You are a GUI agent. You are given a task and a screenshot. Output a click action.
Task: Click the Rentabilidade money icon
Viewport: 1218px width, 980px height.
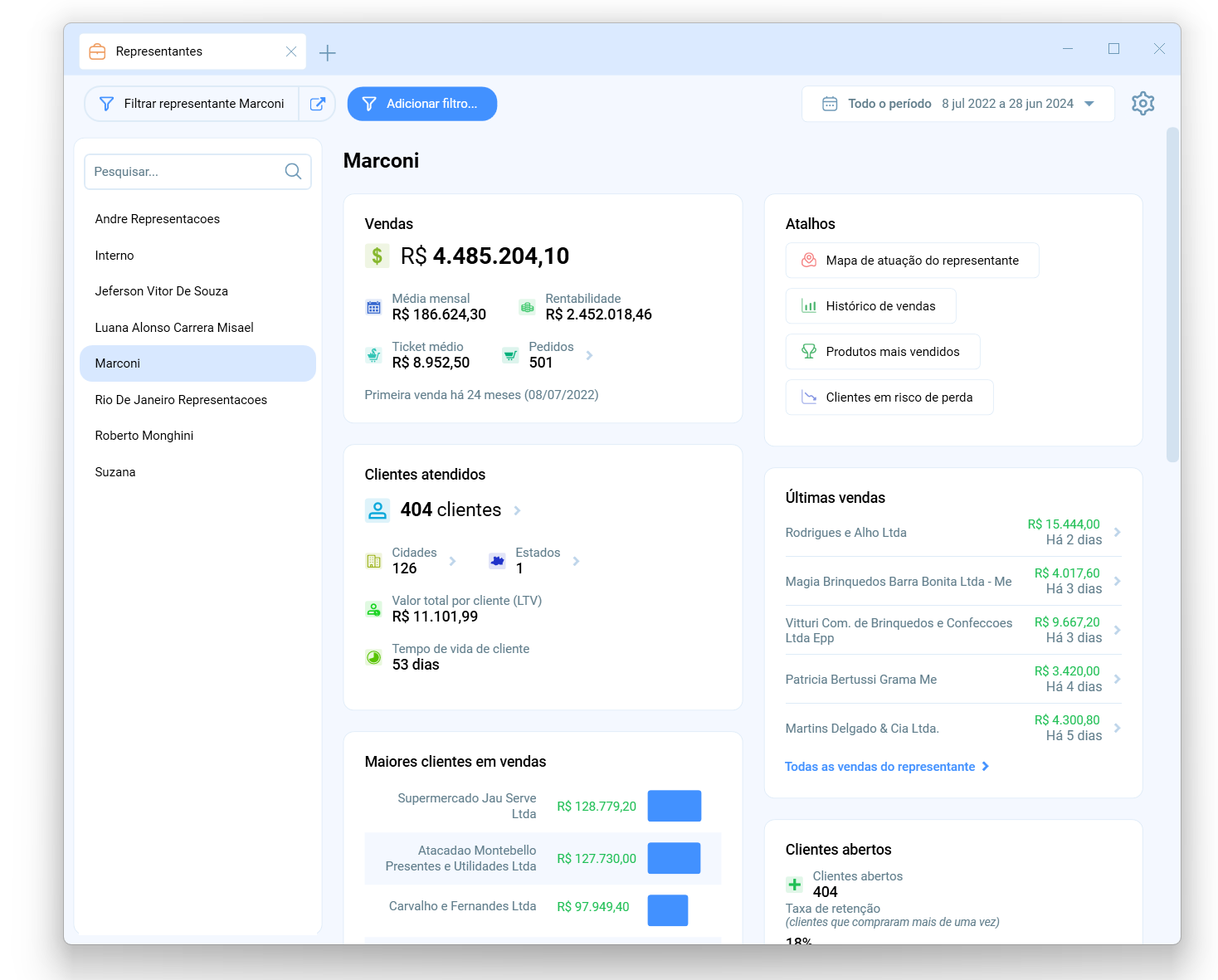pyautogui.click(x=527, y=307)
